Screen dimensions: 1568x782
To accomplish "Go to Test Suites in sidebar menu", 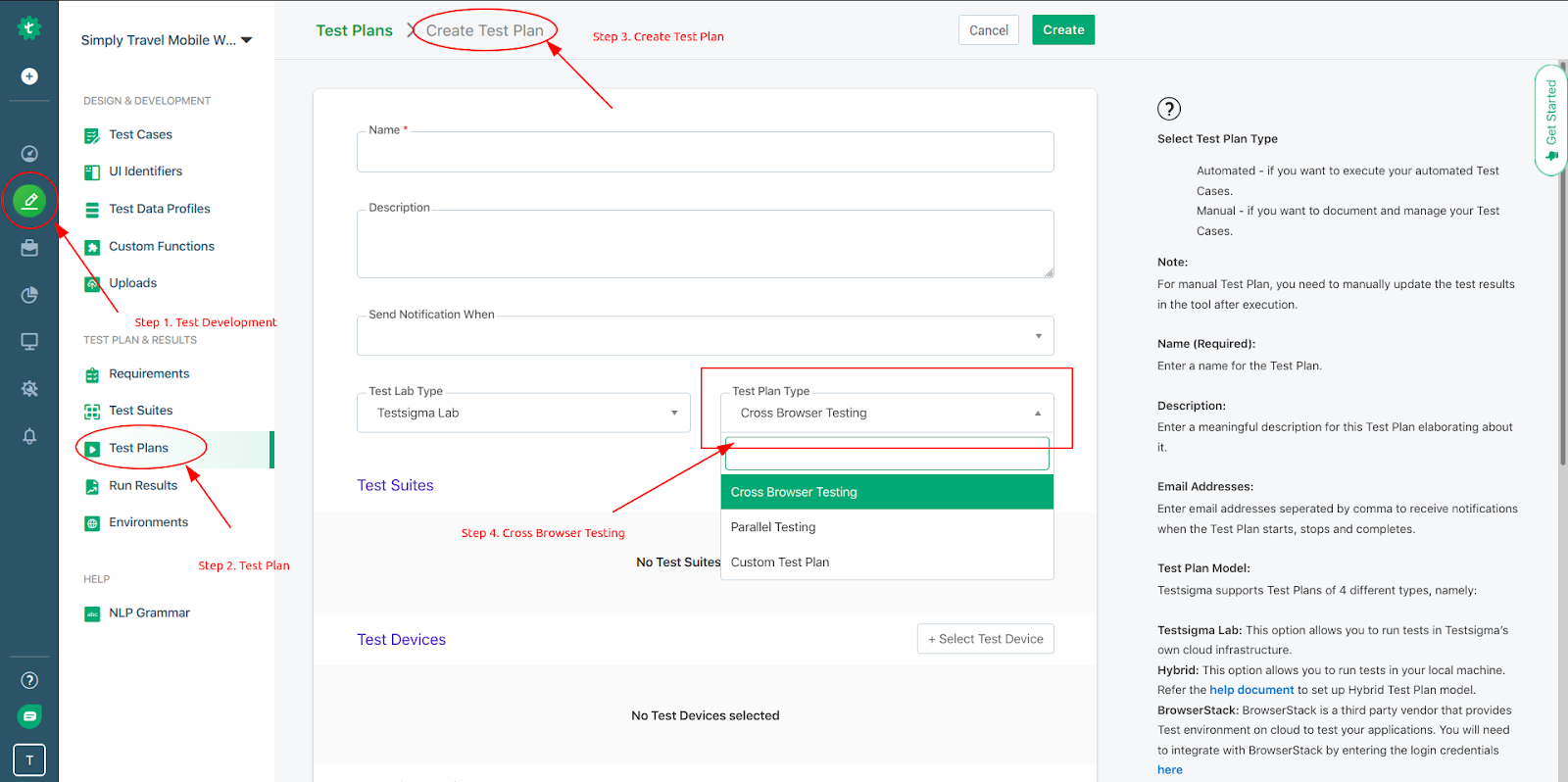I will 140,411.
